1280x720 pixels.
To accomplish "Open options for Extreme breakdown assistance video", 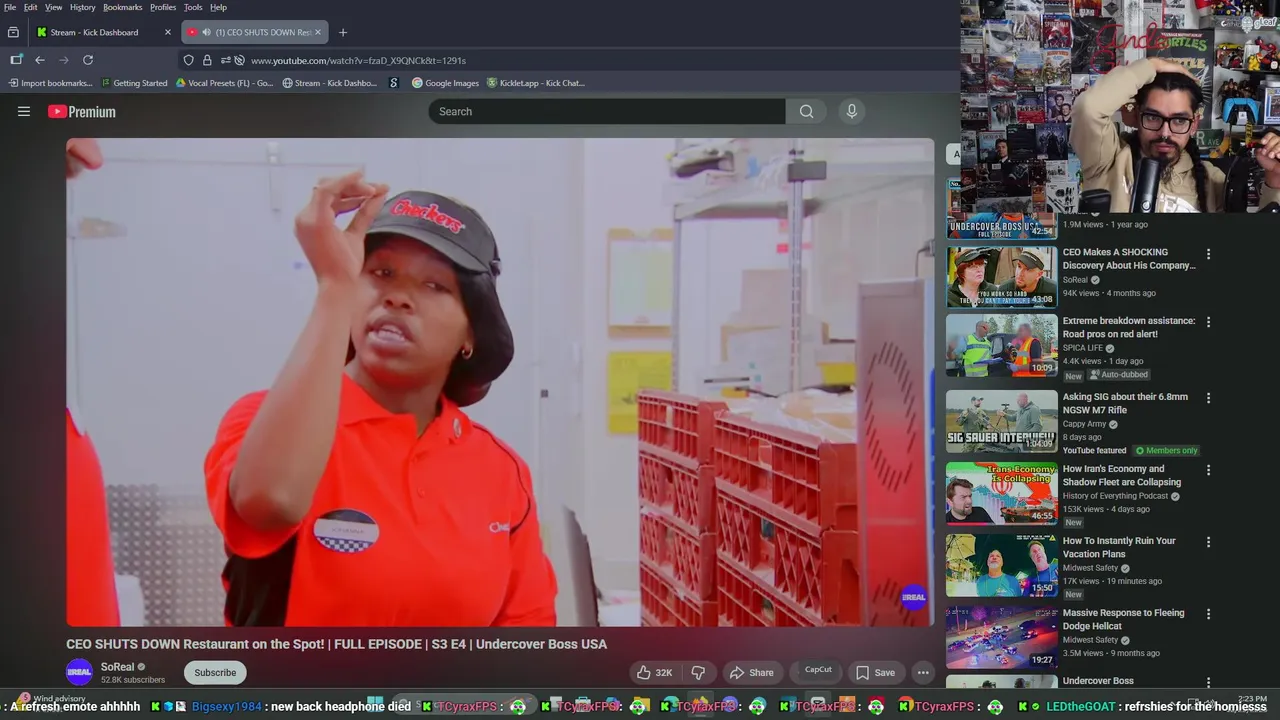I will (1208, 322).
